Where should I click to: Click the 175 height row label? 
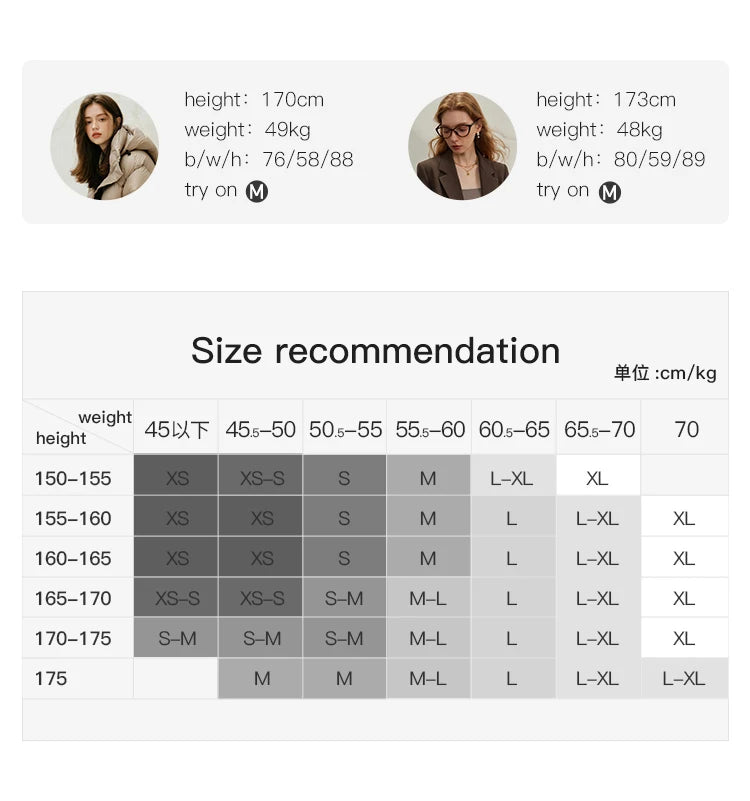(x=51, y=678)
